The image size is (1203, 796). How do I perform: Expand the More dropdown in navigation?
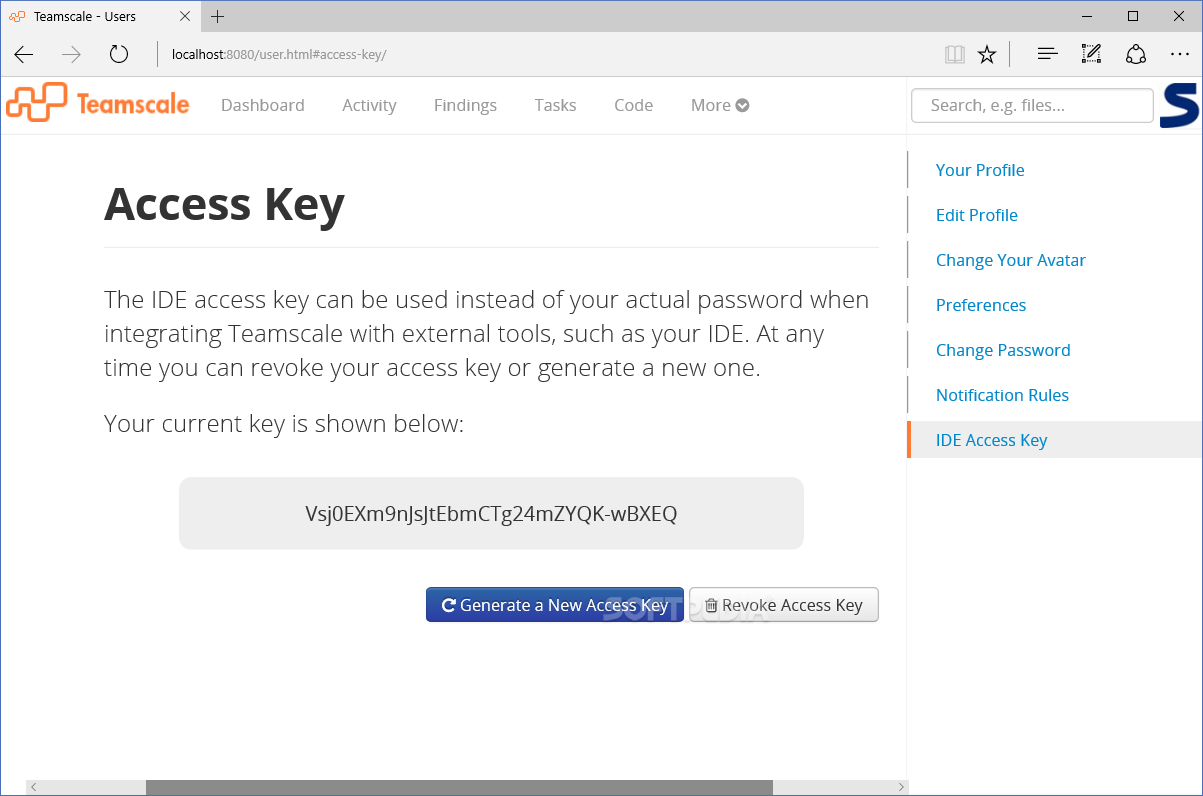point(720,105)
